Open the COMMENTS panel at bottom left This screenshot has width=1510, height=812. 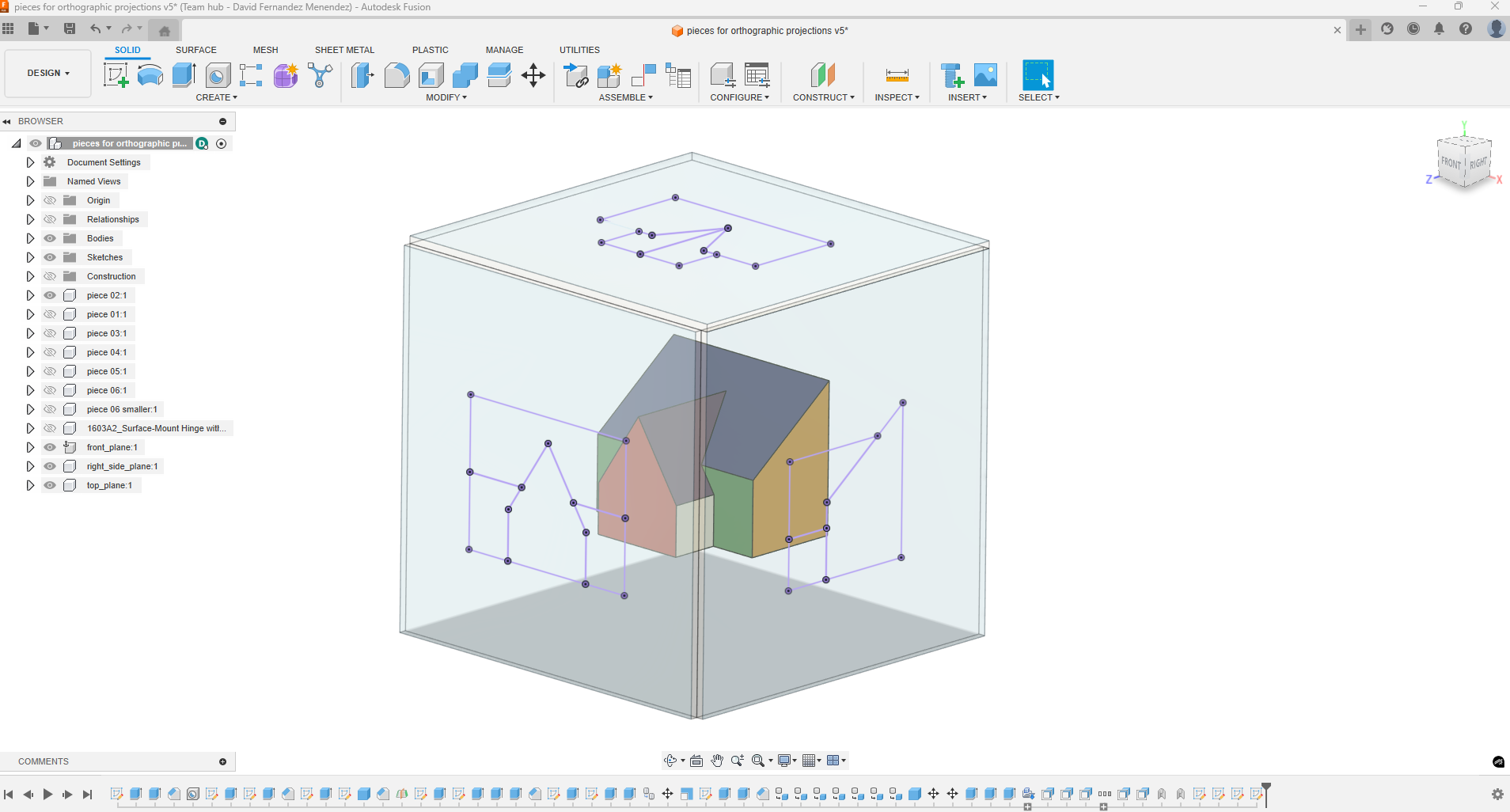[x=44, y=761]
